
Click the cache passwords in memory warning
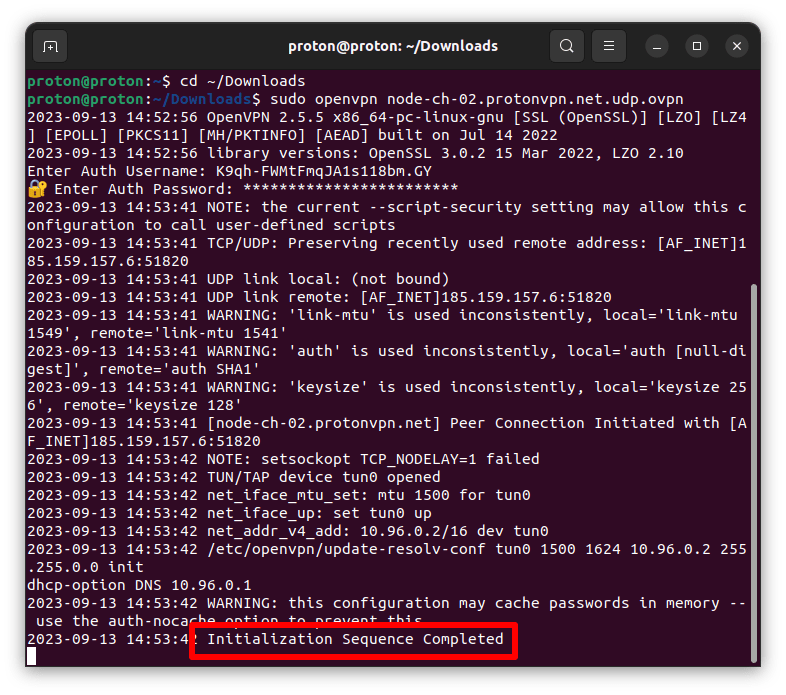tap(386, 612)
